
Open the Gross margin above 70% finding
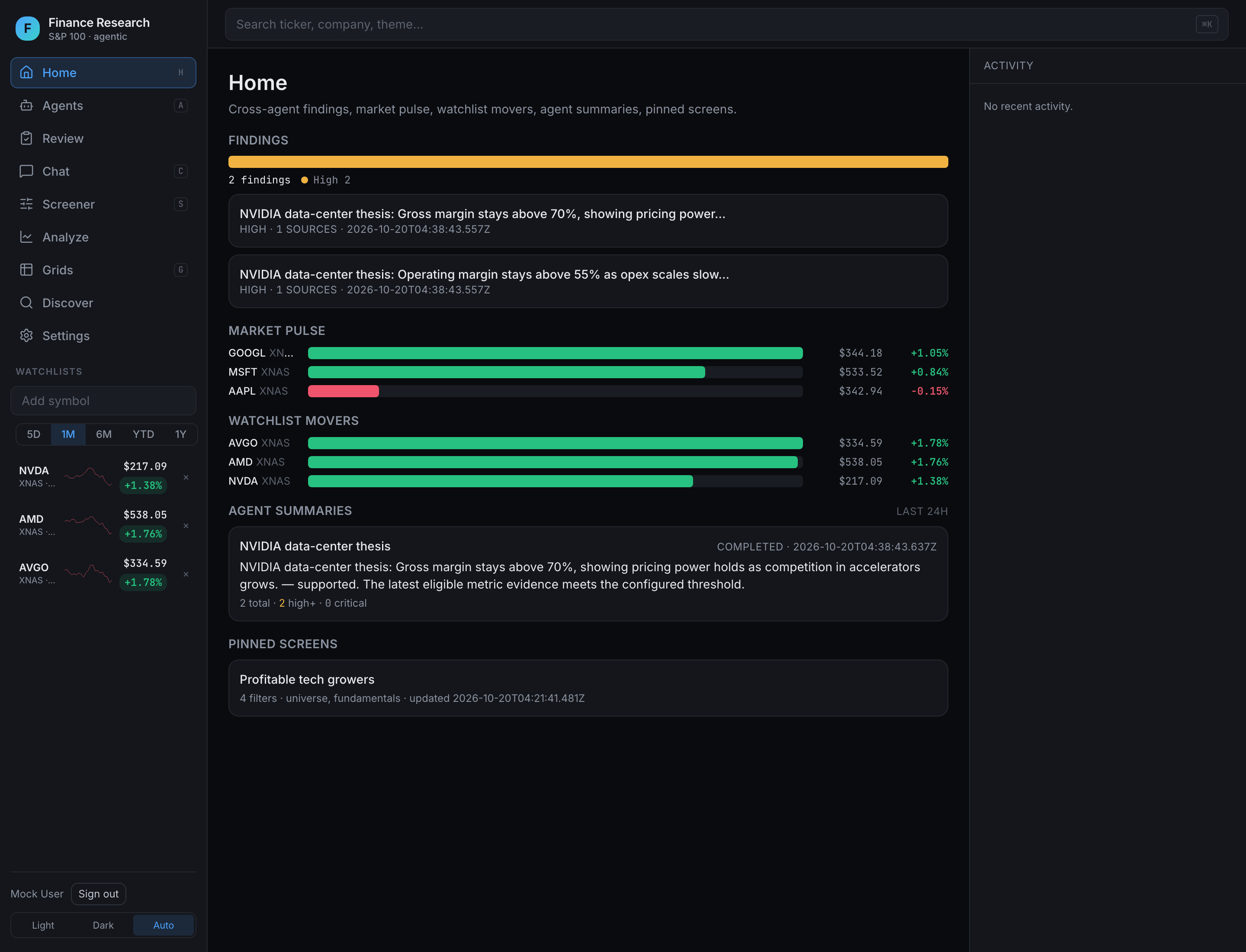pyautogui.click(x=588, y=221)
